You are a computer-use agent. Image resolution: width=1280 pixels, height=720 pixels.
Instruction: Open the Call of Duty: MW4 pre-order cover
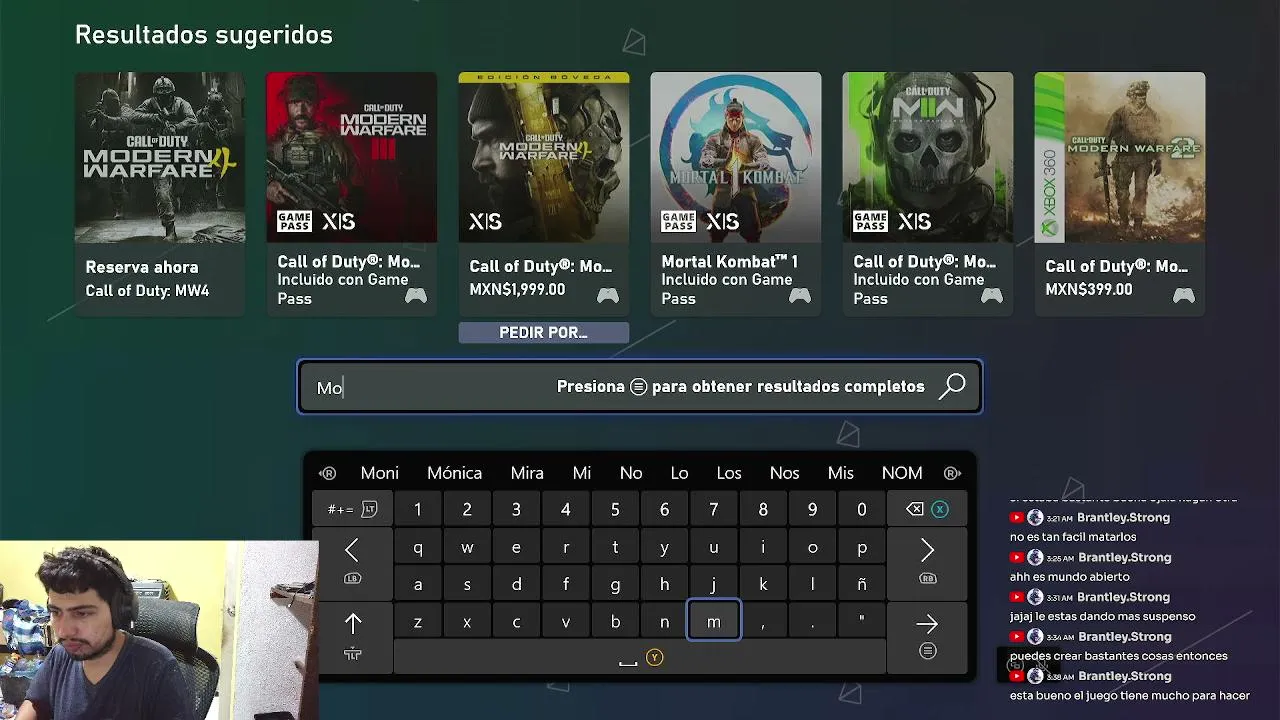[x=160, y=157]
